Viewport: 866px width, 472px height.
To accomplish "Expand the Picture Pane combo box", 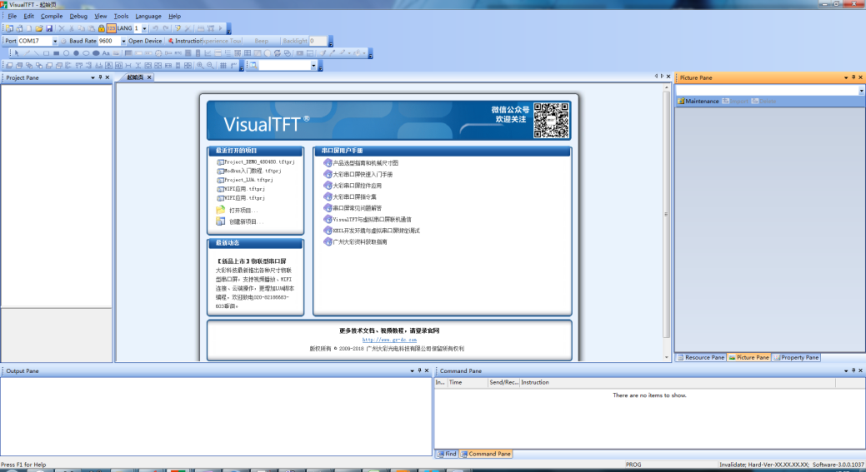I will [859, 90].
